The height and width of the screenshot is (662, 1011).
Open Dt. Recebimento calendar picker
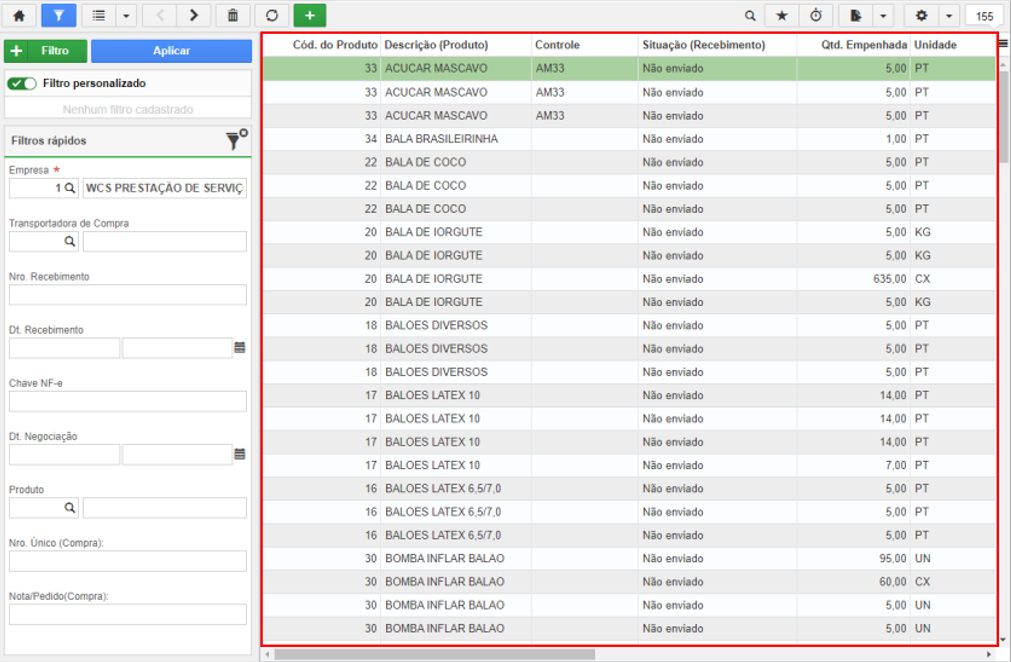click(x=240, y=348)
